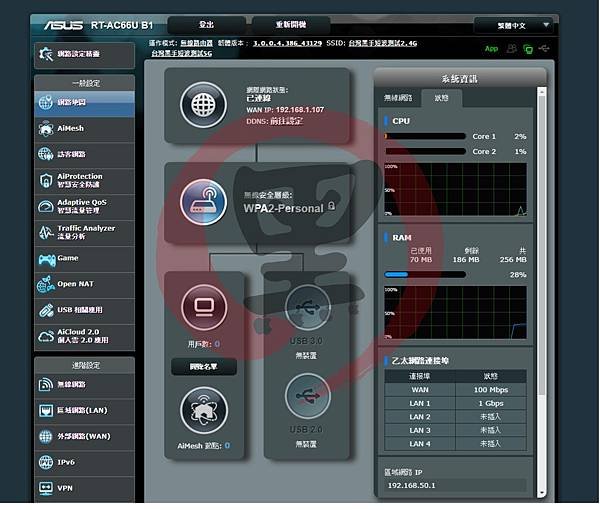Click the green App link in header
The width and height of the screenshot is (600, 510).
pyautogui.click(x=491, y=49)
